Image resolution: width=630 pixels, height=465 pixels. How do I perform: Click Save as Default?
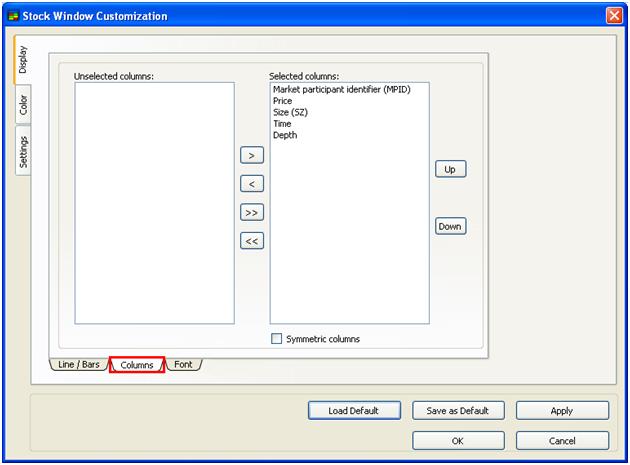click(x=458, y=411)
